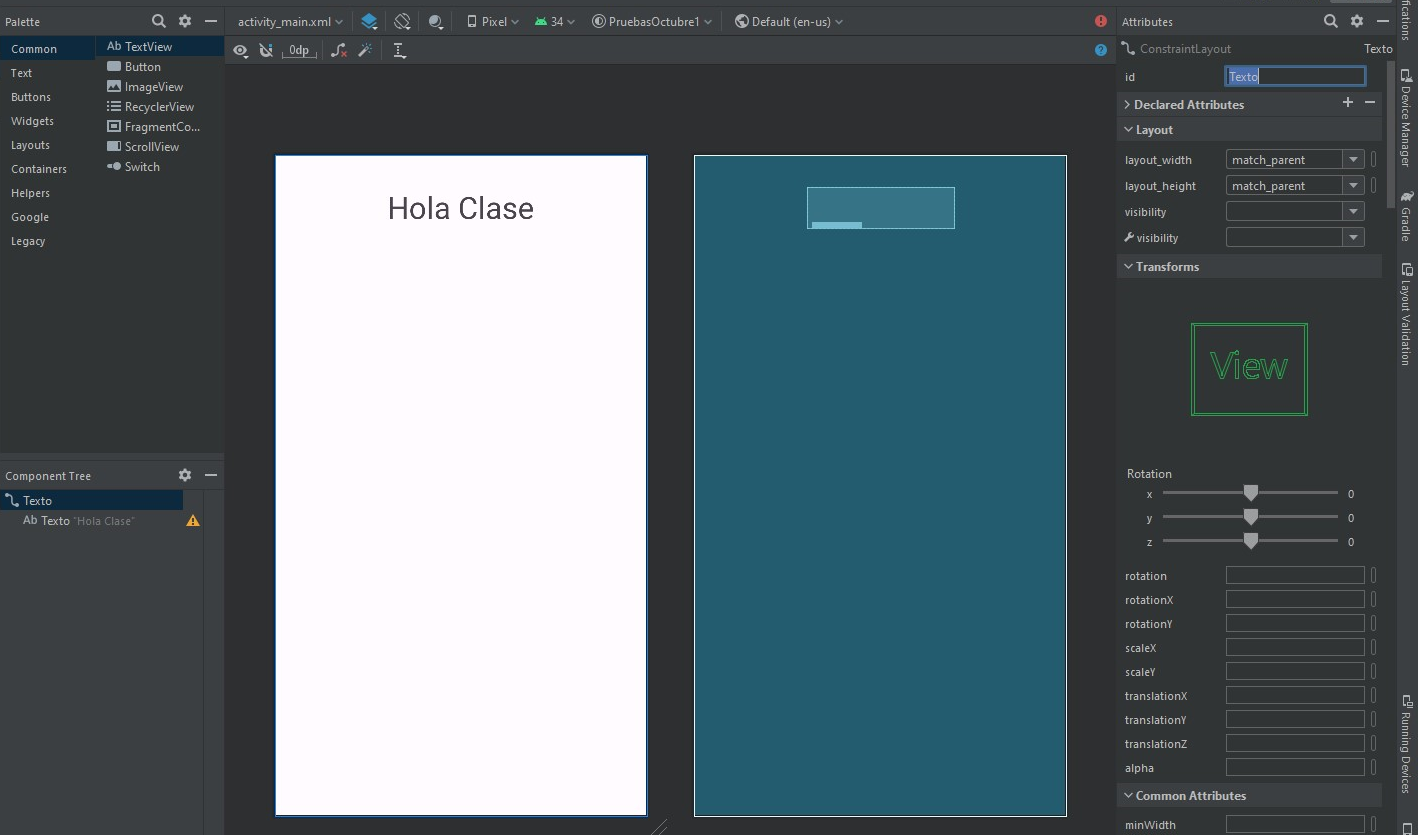
Task: Click the red error indicator icon
Action: pos(1101,21)
